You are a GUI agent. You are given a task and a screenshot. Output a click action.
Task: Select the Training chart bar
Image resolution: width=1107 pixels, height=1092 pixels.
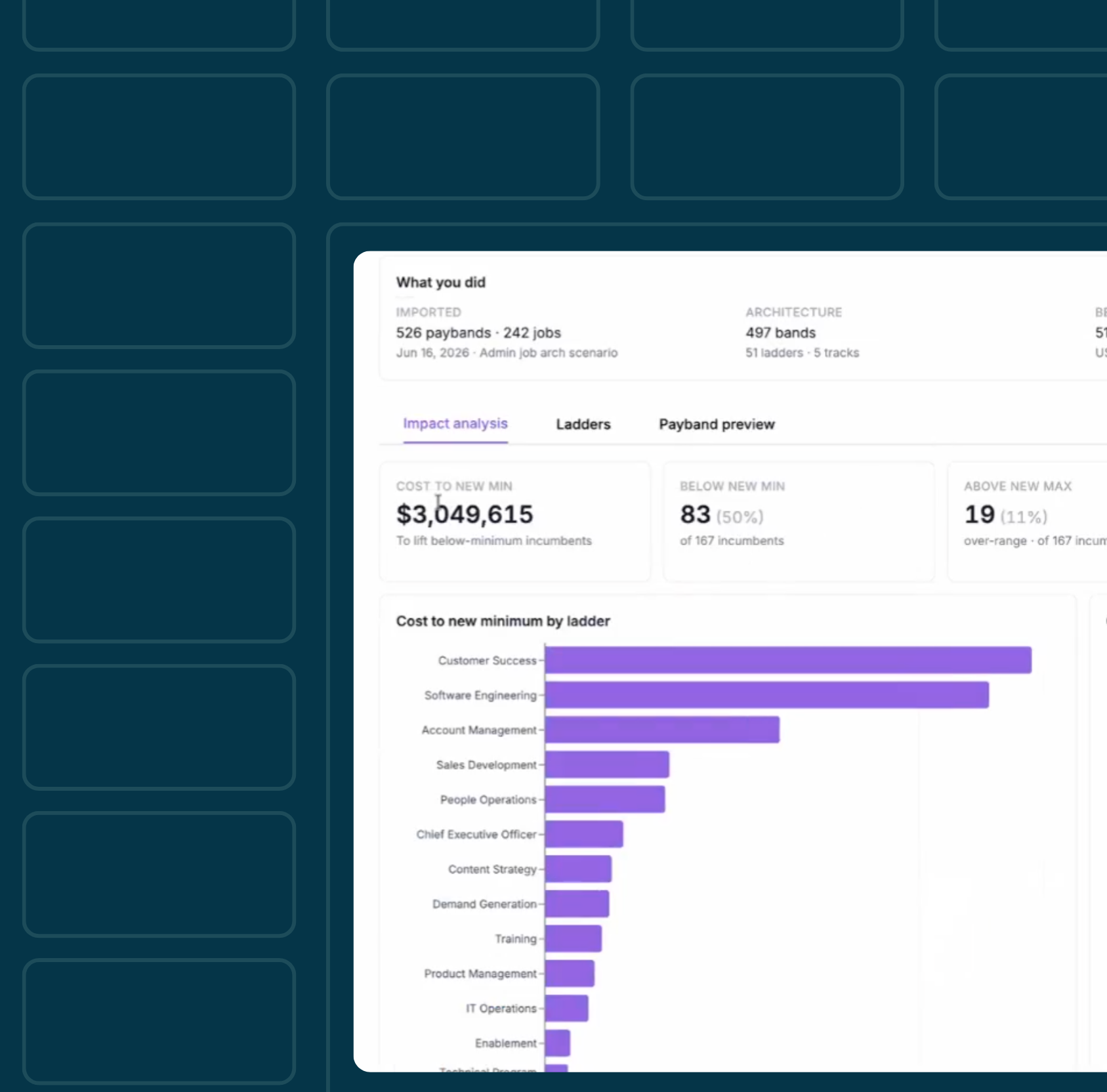point(574,938)
